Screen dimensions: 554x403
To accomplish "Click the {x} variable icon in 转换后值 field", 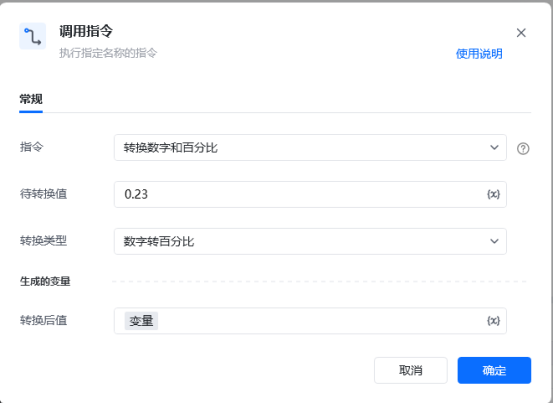I will [x=493, y=321].
